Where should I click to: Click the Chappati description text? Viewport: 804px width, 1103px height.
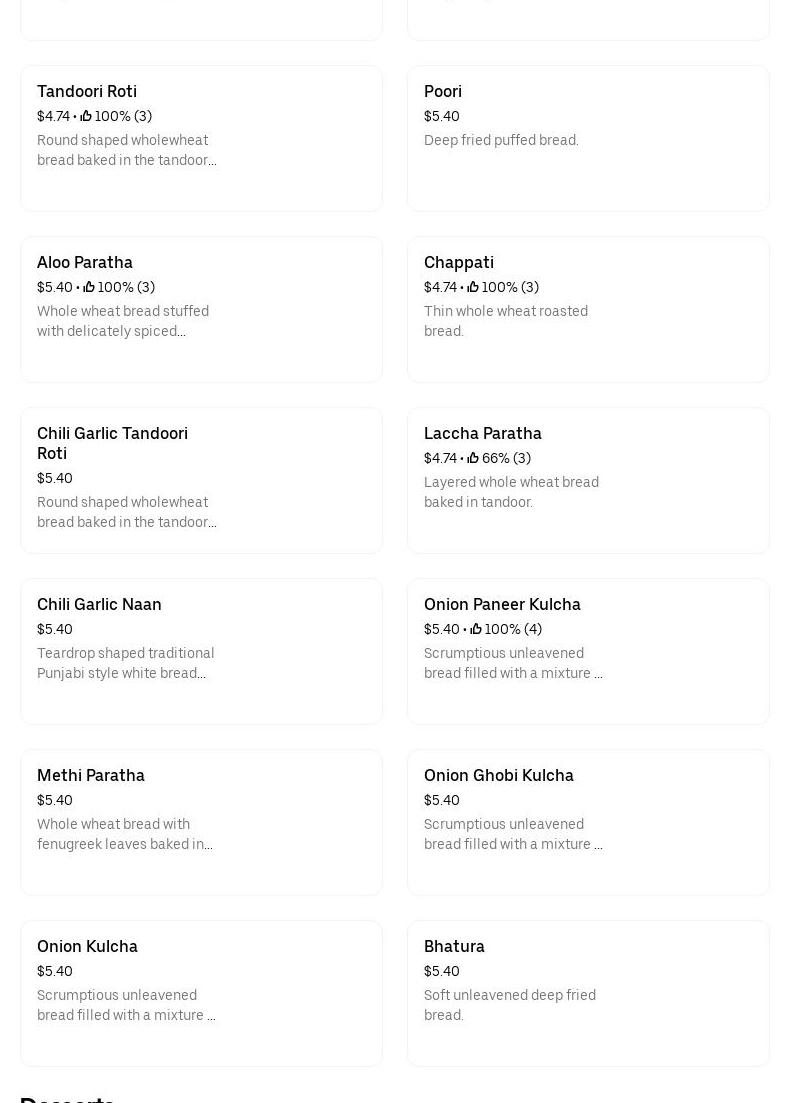coord(506,321)
